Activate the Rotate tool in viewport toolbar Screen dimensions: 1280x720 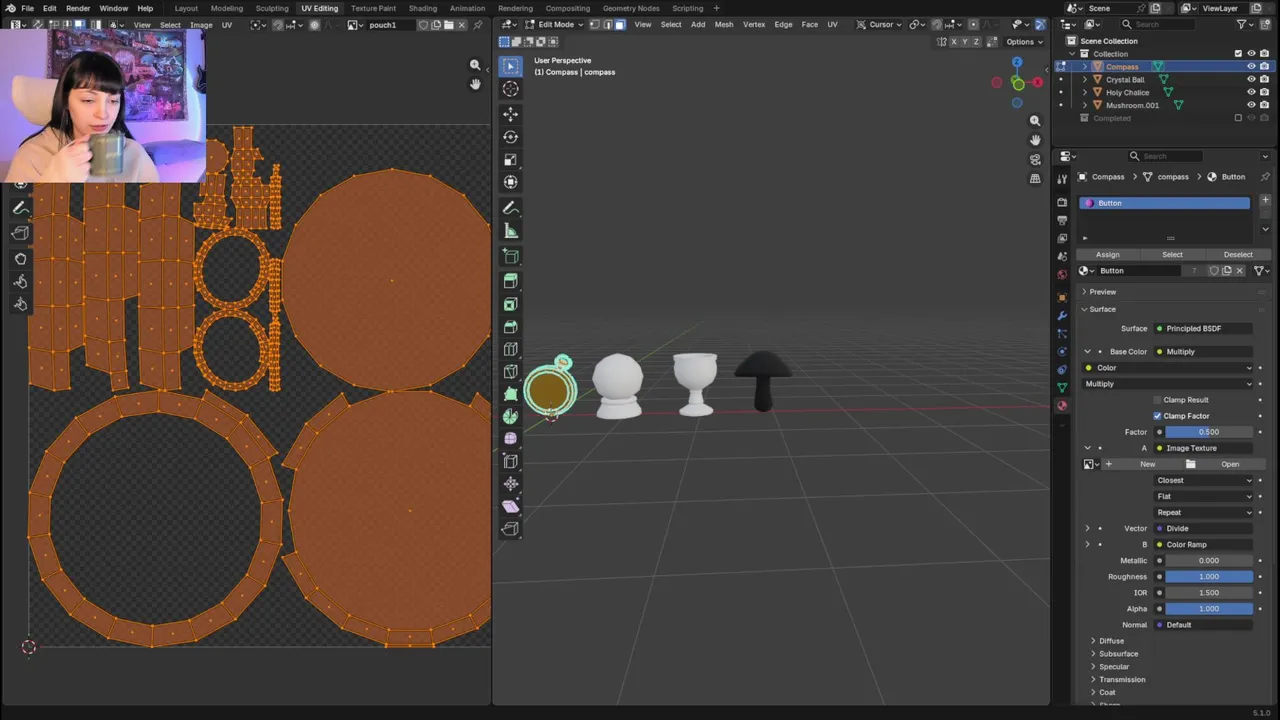click(x=510, y=137)
